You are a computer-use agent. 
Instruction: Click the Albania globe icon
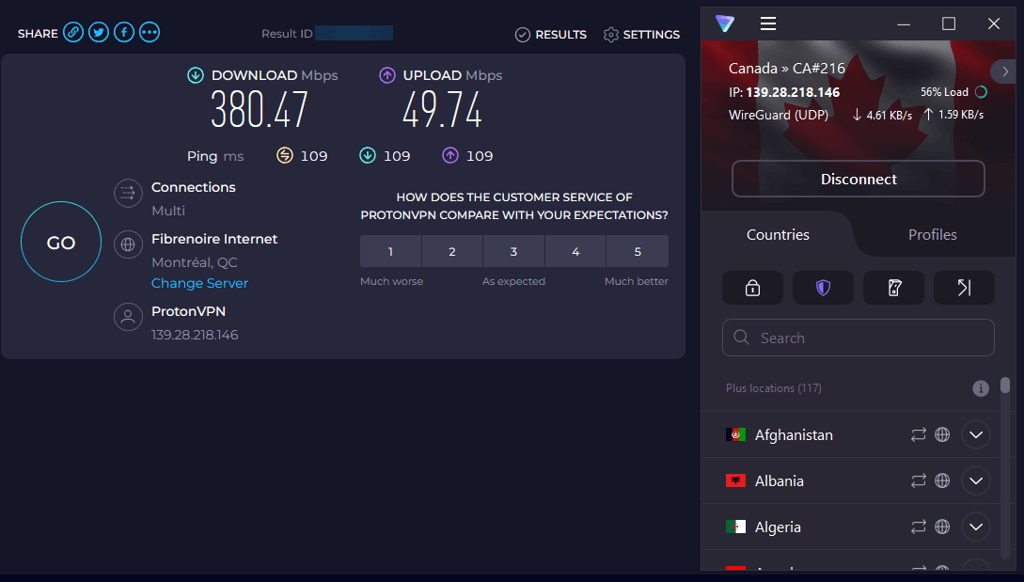(942, 481)
